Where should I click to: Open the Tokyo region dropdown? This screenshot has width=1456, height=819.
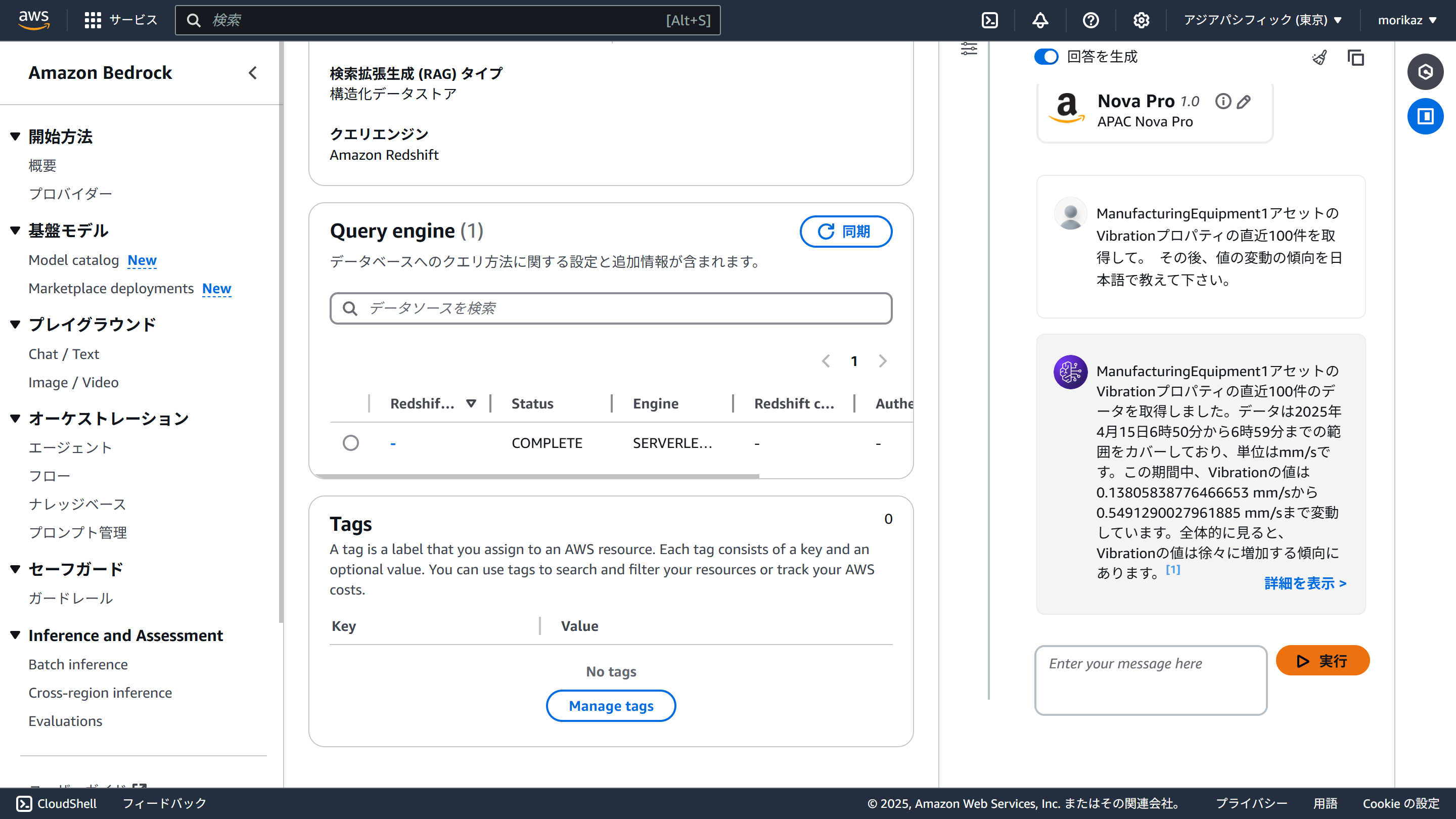(1262, 20)
